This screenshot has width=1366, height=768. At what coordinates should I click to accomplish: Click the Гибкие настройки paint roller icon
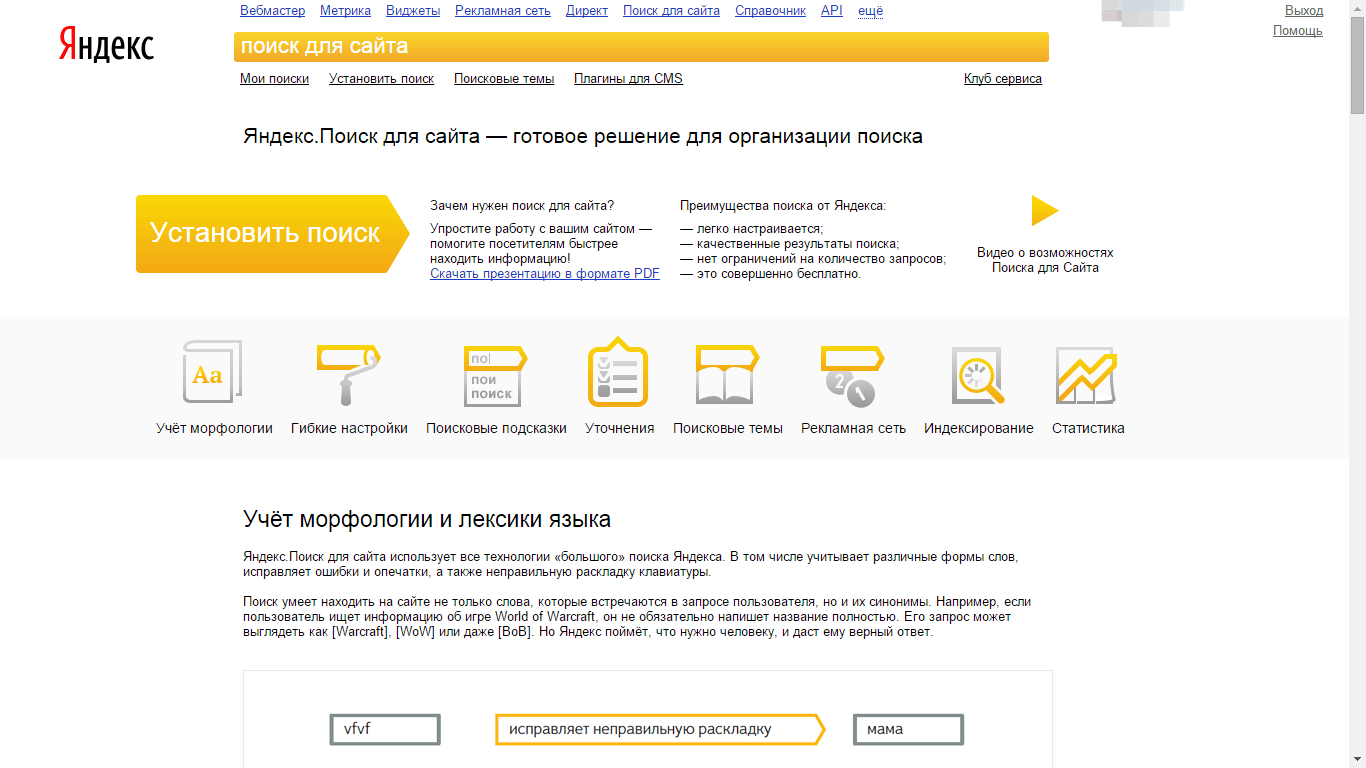(349, 374)
